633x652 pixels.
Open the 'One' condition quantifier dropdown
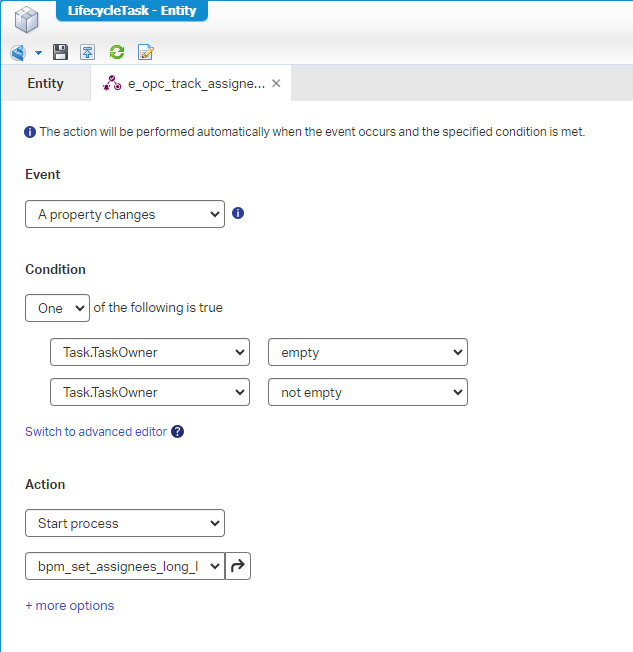[57, 308]
